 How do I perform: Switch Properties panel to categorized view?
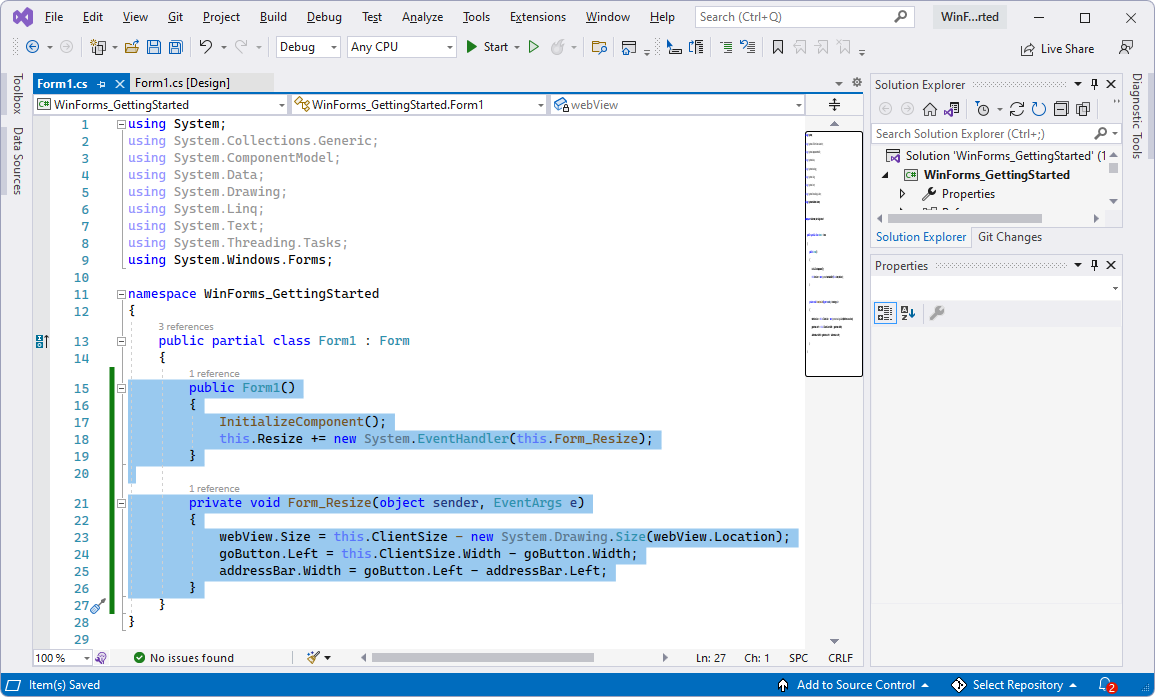[884, 313]
